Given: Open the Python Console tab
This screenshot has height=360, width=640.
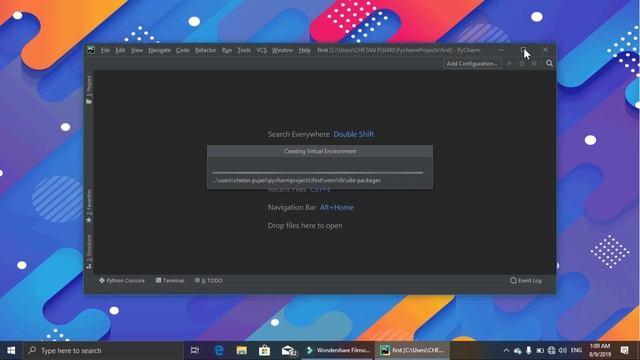Looking at the screenshot, I should [x=122, y=280].
